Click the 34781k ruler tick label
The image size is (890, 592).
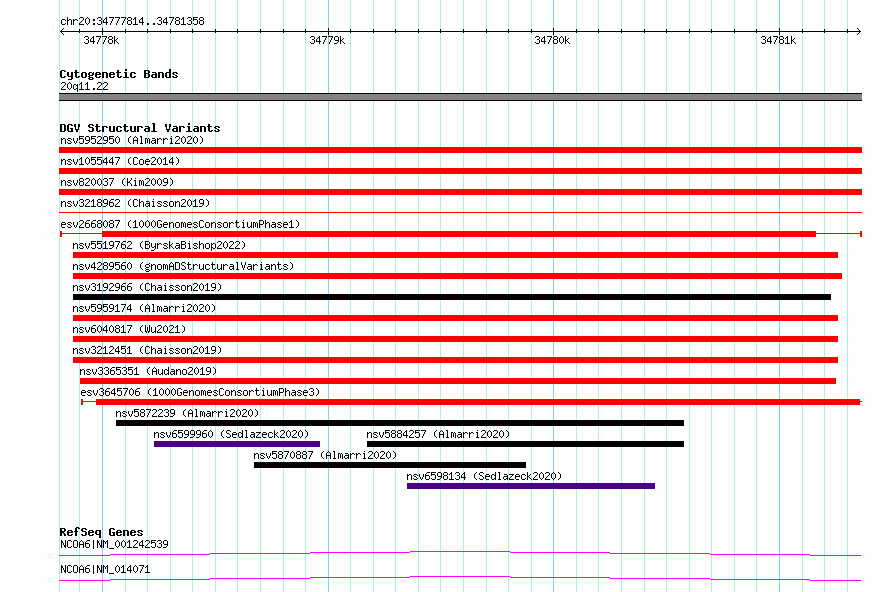point(778,40)
